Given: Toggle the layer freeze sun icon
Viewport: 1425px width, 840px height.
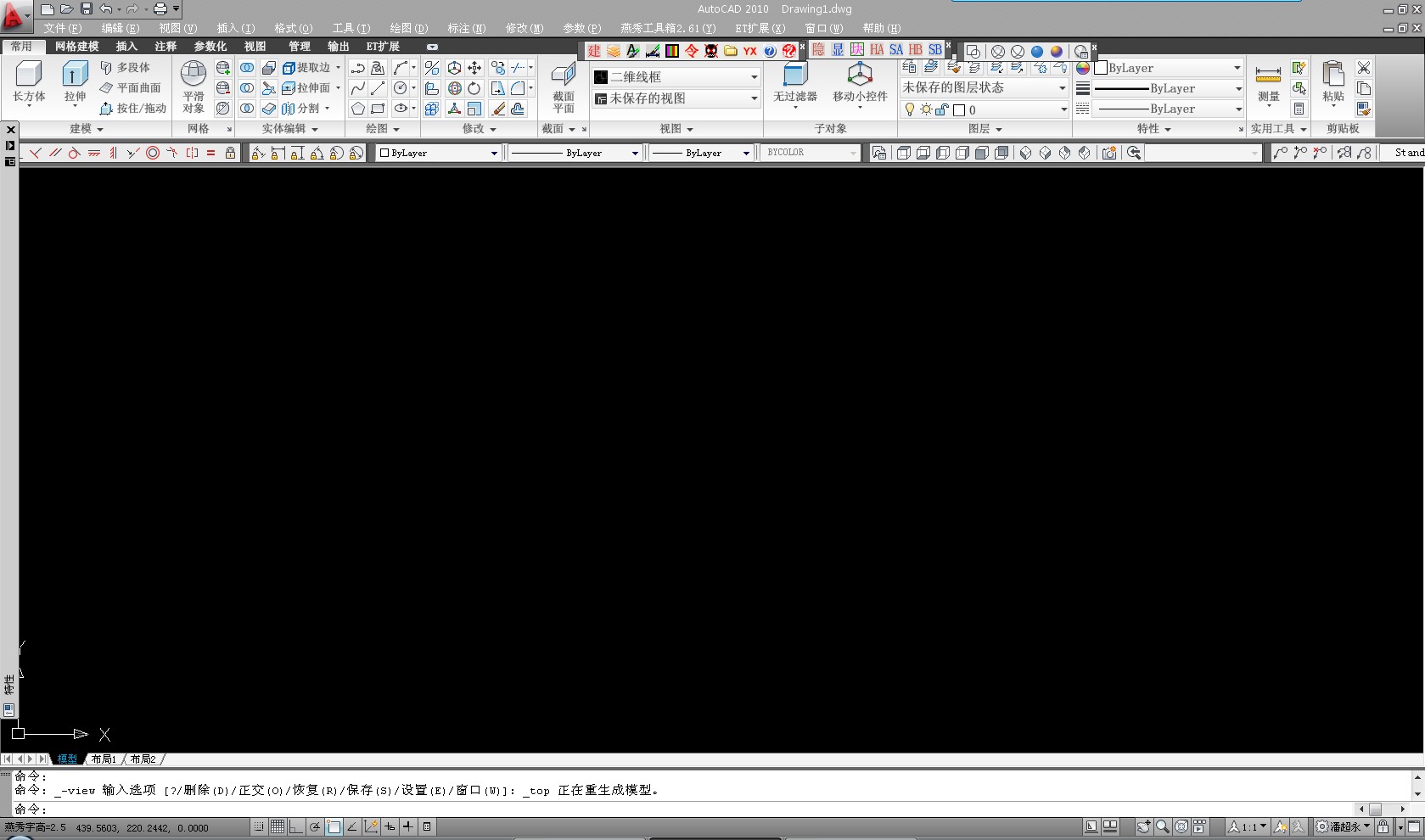Looking at the screenshot, I should (926, 109).
